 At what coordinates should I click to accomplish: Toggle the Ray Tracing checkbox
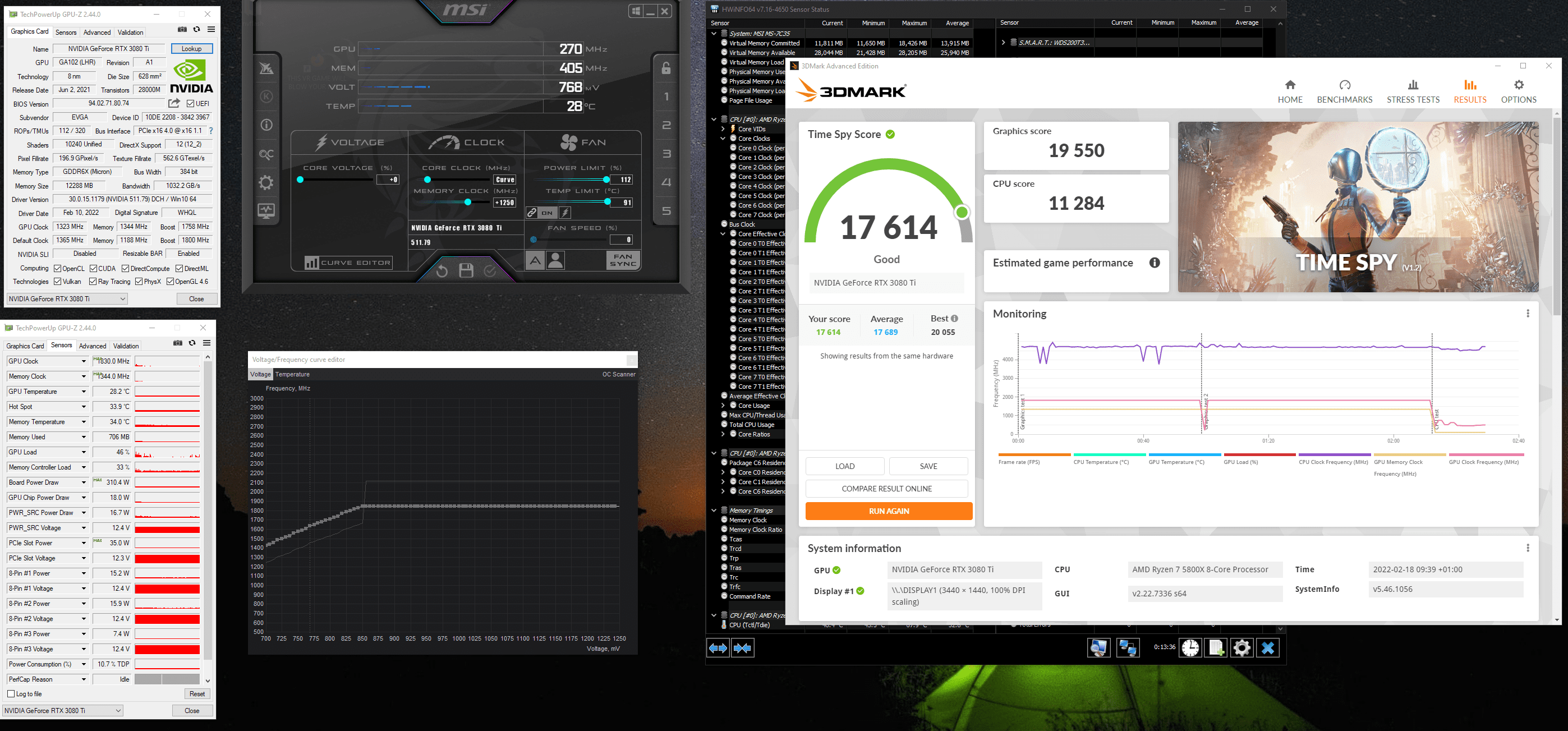(x=93, y=282)
